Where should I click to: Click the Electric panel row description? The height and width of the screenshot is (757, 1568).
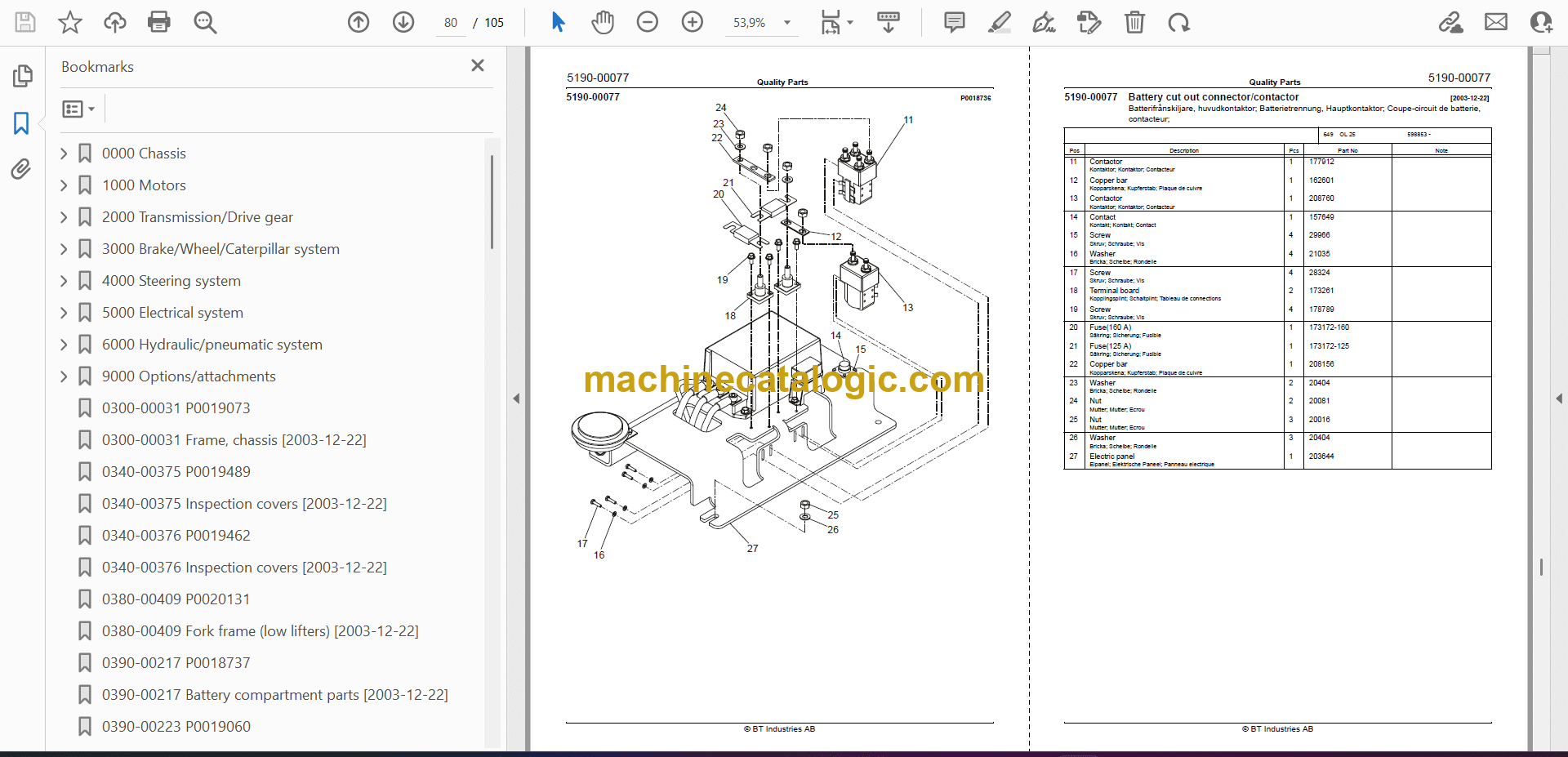click(x=1111, y=456)
